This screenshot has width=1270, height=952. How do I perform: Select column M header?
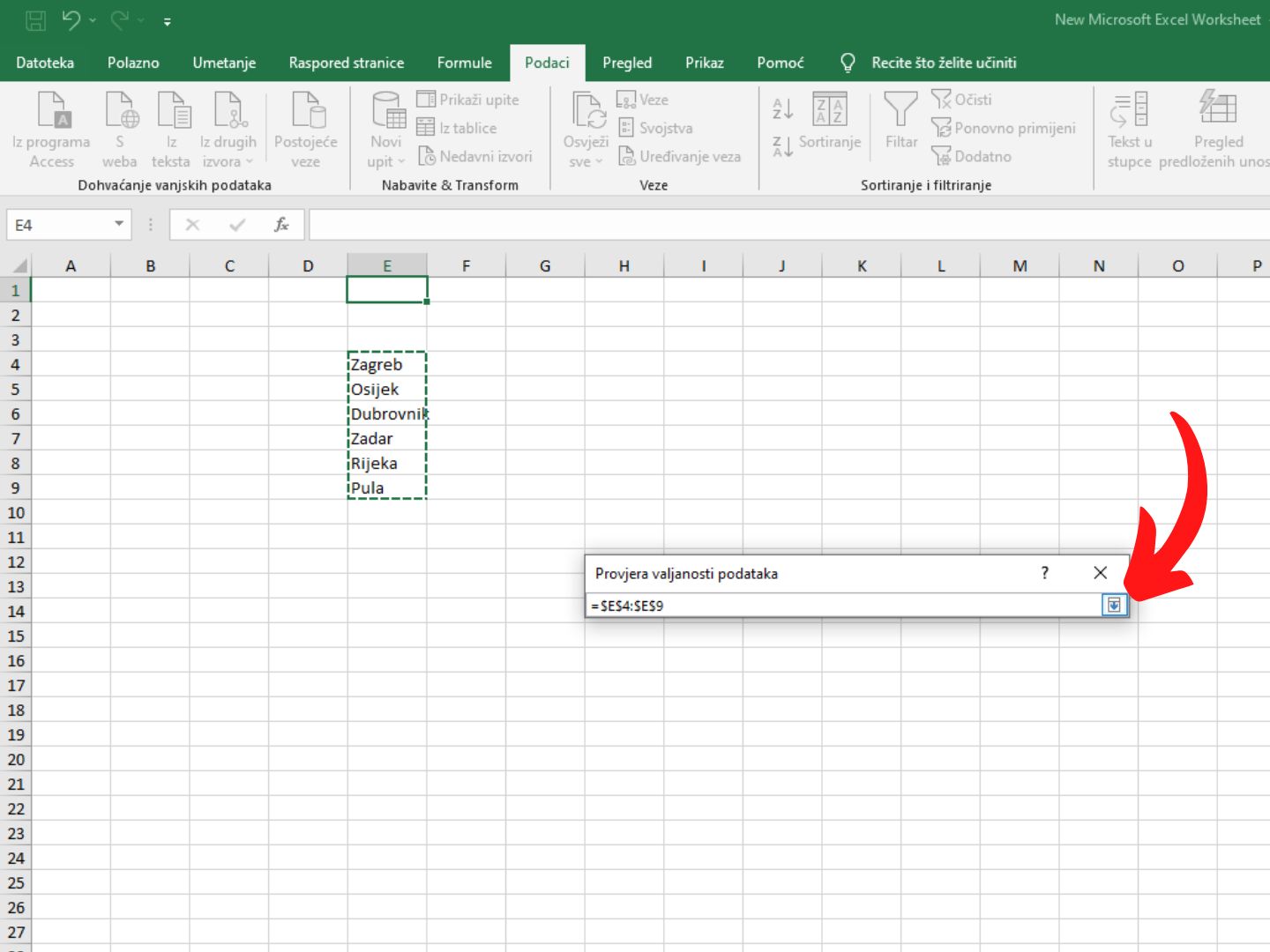pyautogui.click(x=1020, y=265)
